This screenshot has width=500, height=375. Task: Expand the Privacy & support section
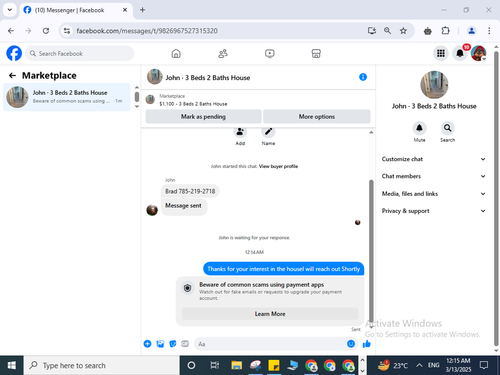tap(433, 211)
